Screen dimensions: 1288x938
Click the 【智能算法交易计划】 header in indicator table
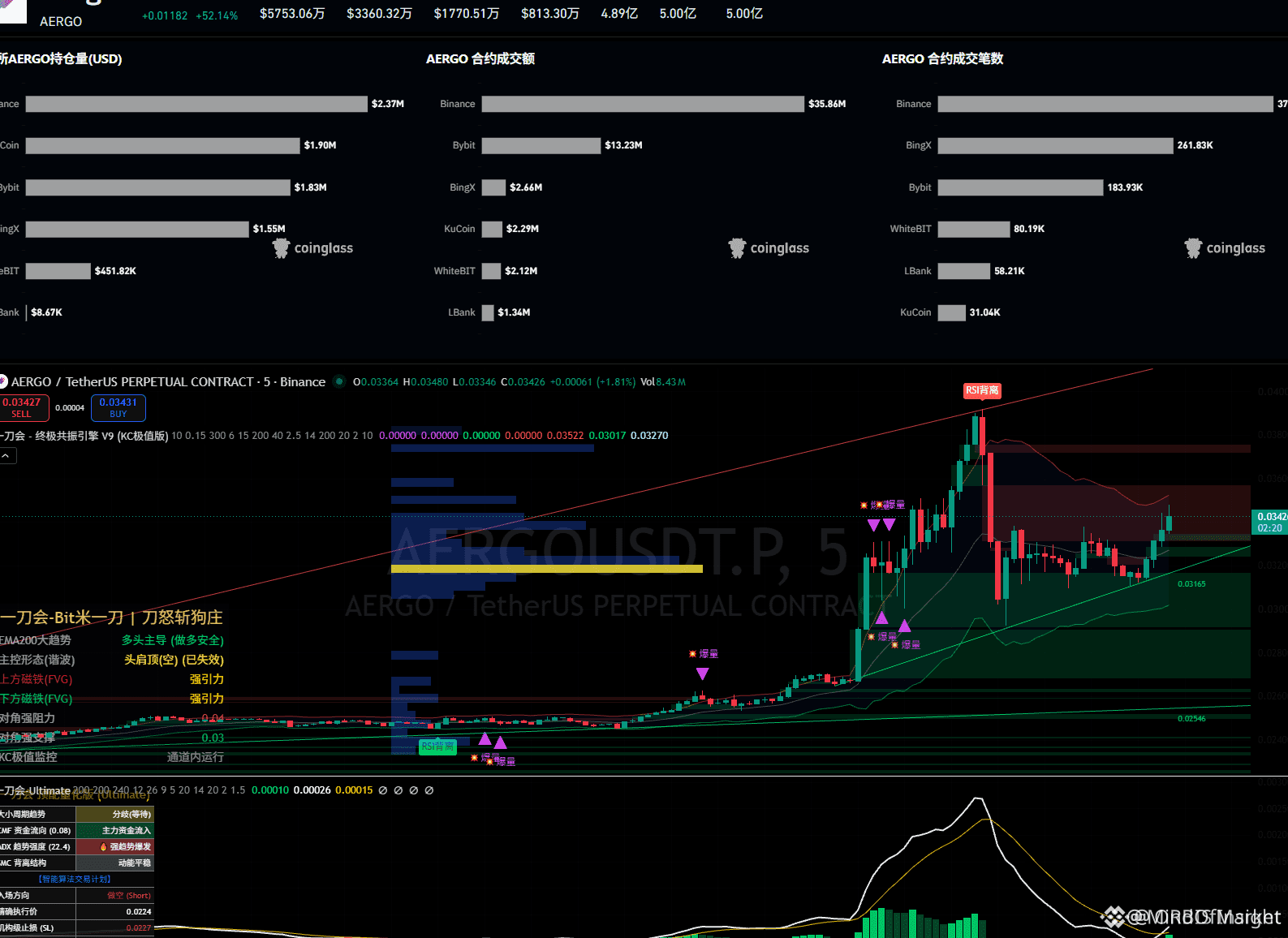click(75, 879)
